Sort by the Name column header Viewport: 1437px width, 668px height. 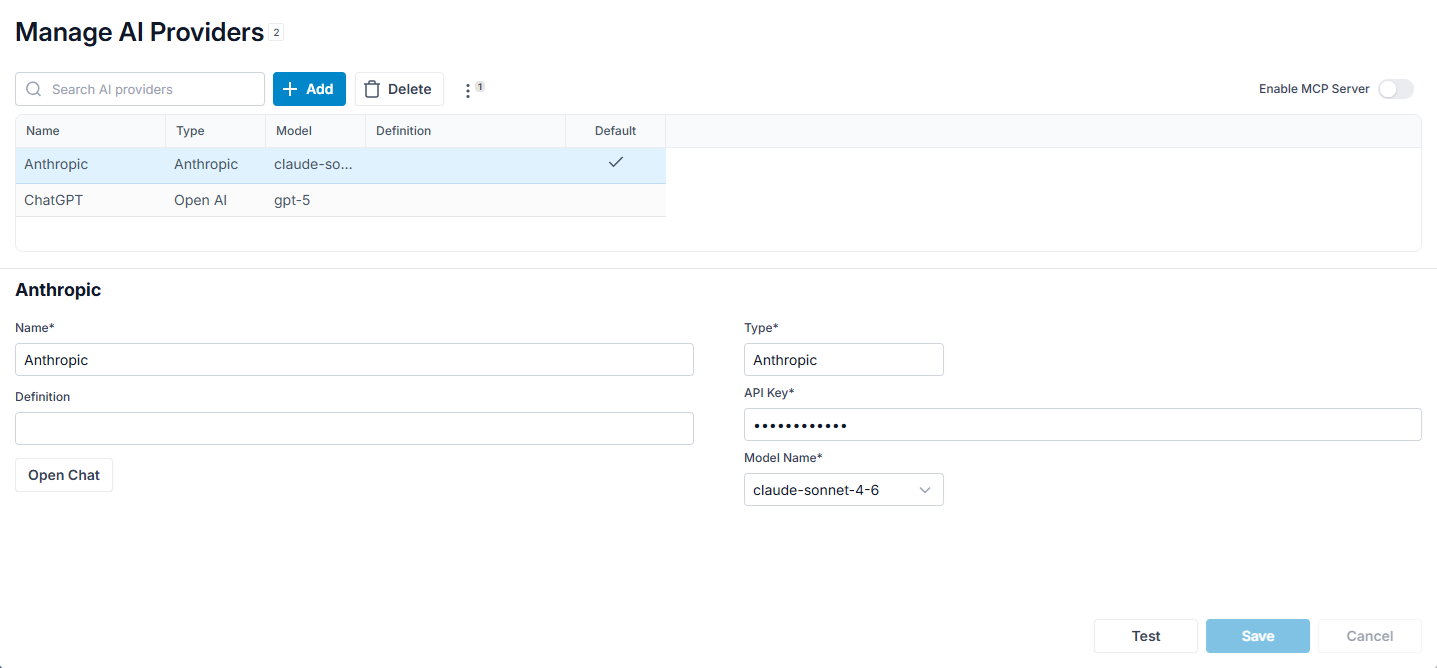pyautogui.click(x=90, y=131)
